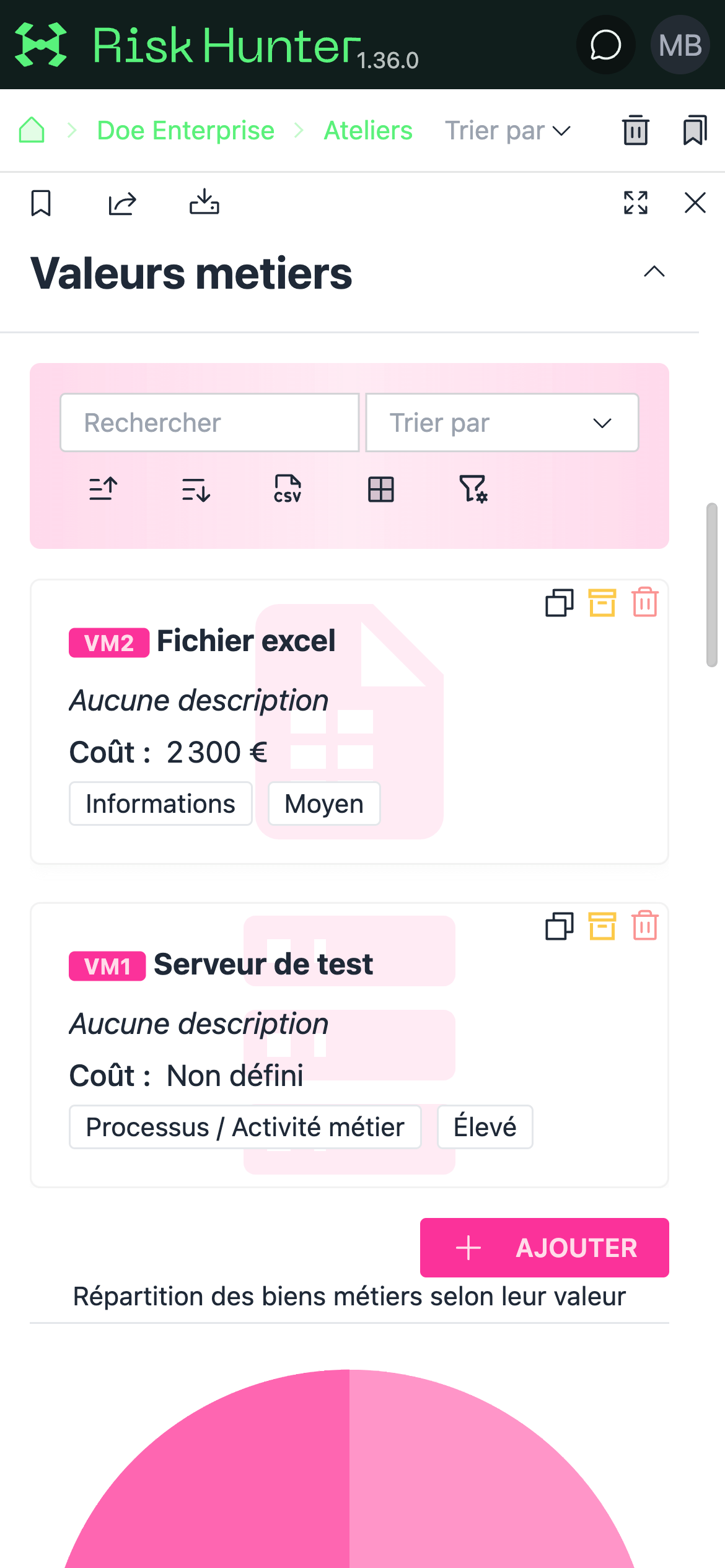Archive the Serveur de test card
Screen dimensions: 725x1568
coord(602,926)
